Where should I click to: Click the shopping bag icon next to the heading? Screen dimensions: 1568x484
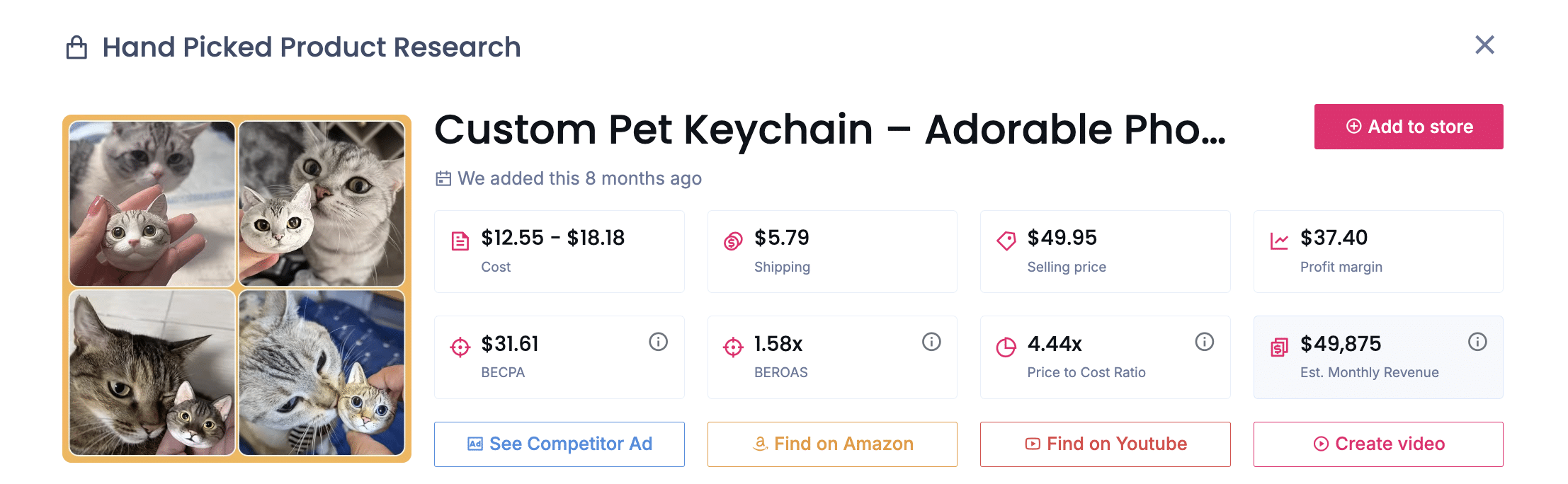point(75,45)
